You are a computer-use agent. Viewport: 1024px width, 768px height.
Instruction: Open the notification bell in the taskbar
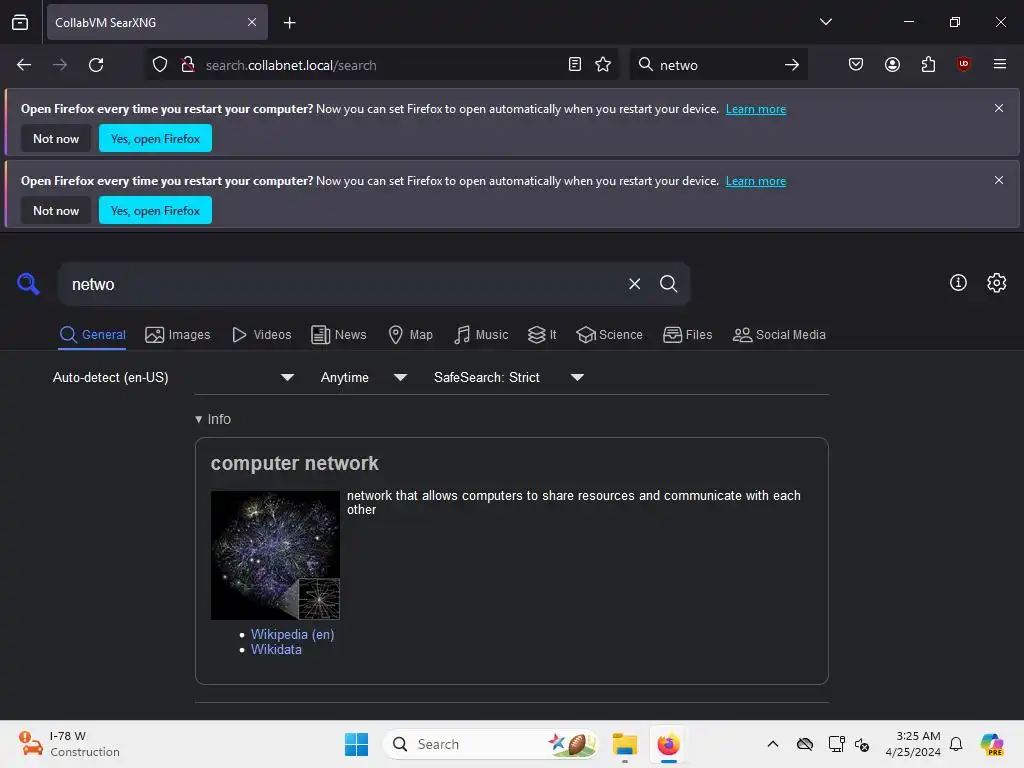(x=956, y=744)
